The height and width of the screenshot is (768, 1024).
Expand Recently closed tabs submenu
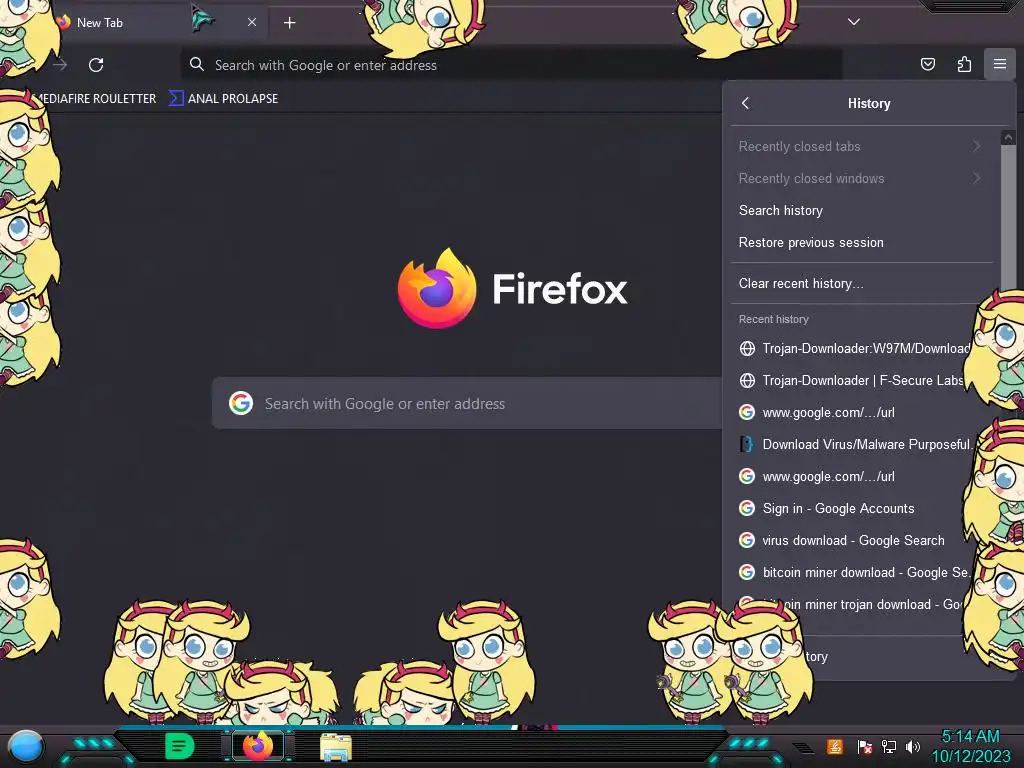(861, 146)
